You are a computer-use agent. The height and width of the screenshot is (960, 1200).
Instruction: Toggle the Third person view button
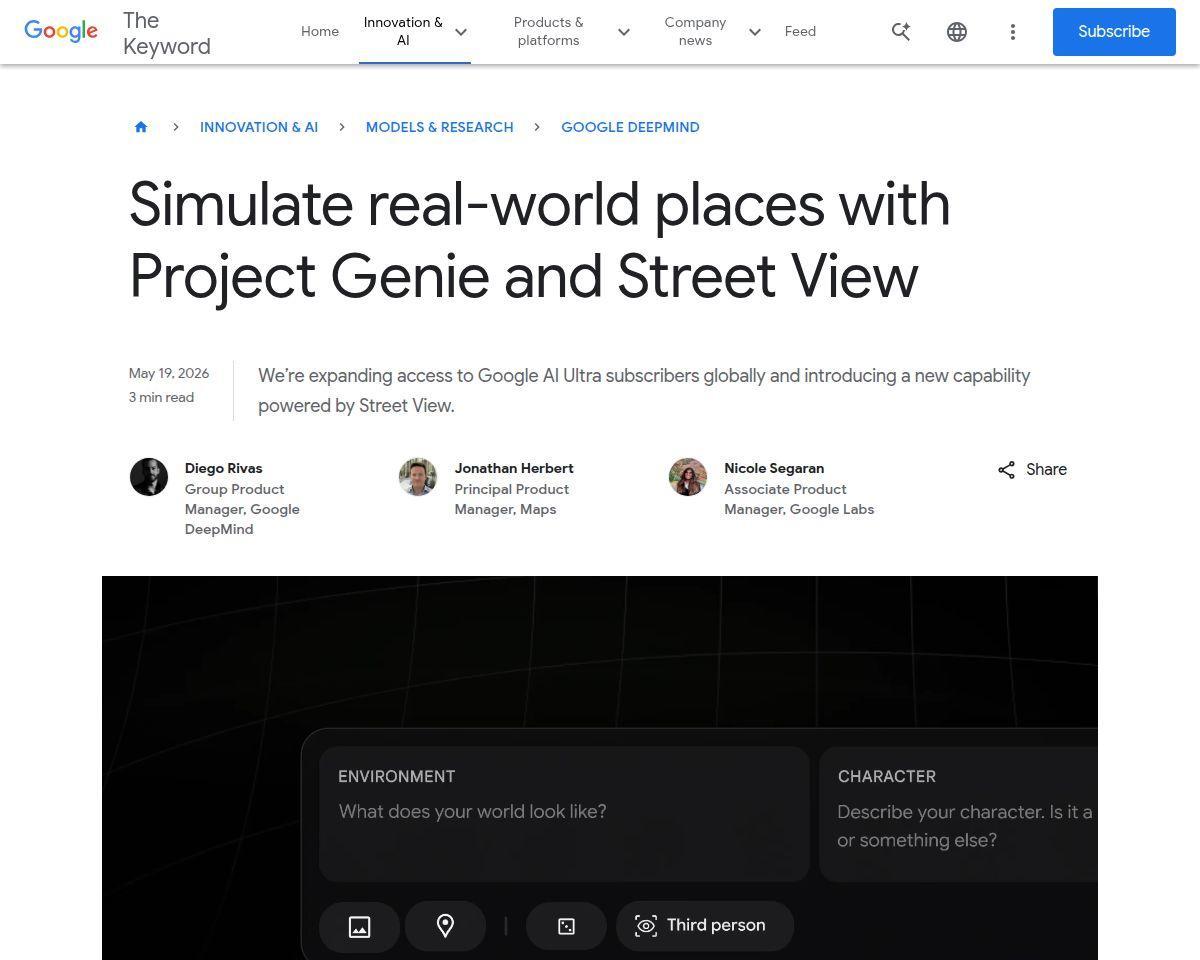point(705,926)
